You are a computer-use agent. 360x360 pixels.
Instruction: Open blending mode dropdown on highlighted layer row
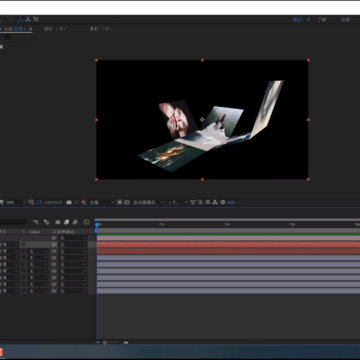pos(9,244)
